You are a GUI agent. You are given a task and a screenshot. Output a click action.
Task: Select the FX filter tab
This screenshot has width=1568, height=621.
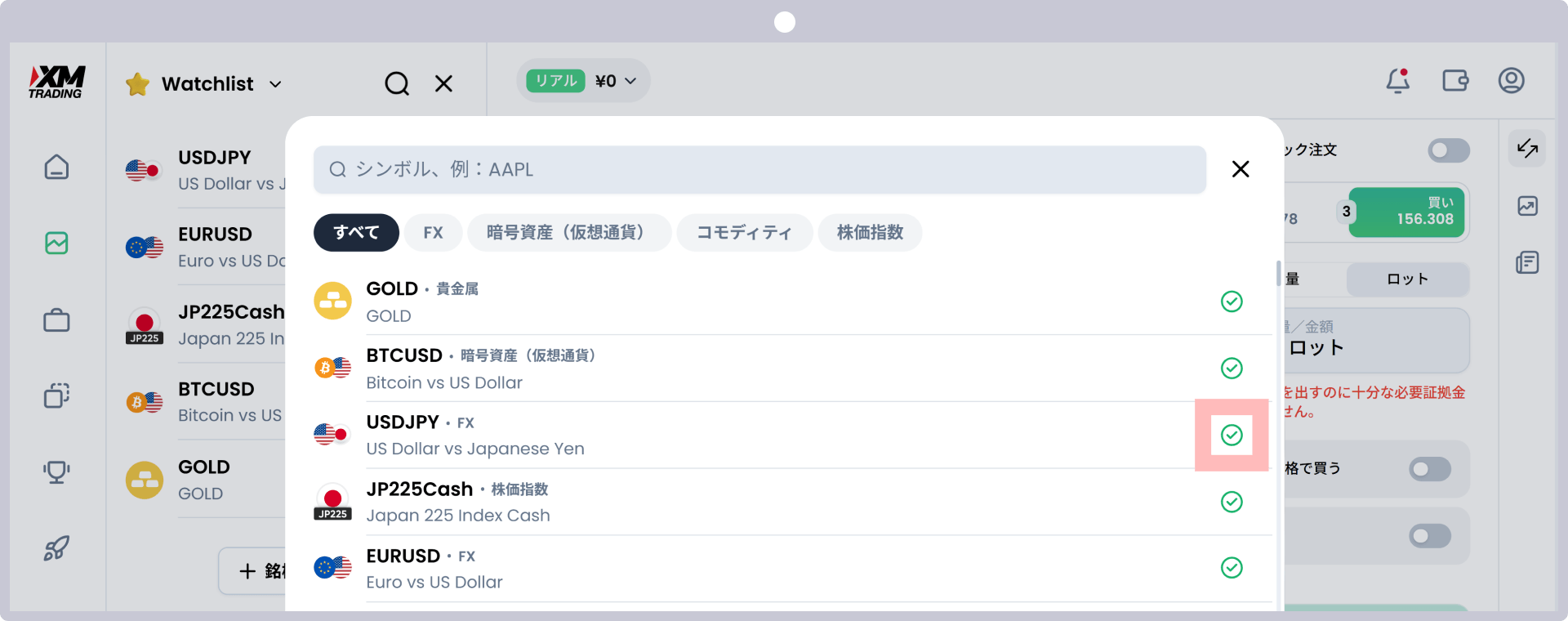click(434, 233)
